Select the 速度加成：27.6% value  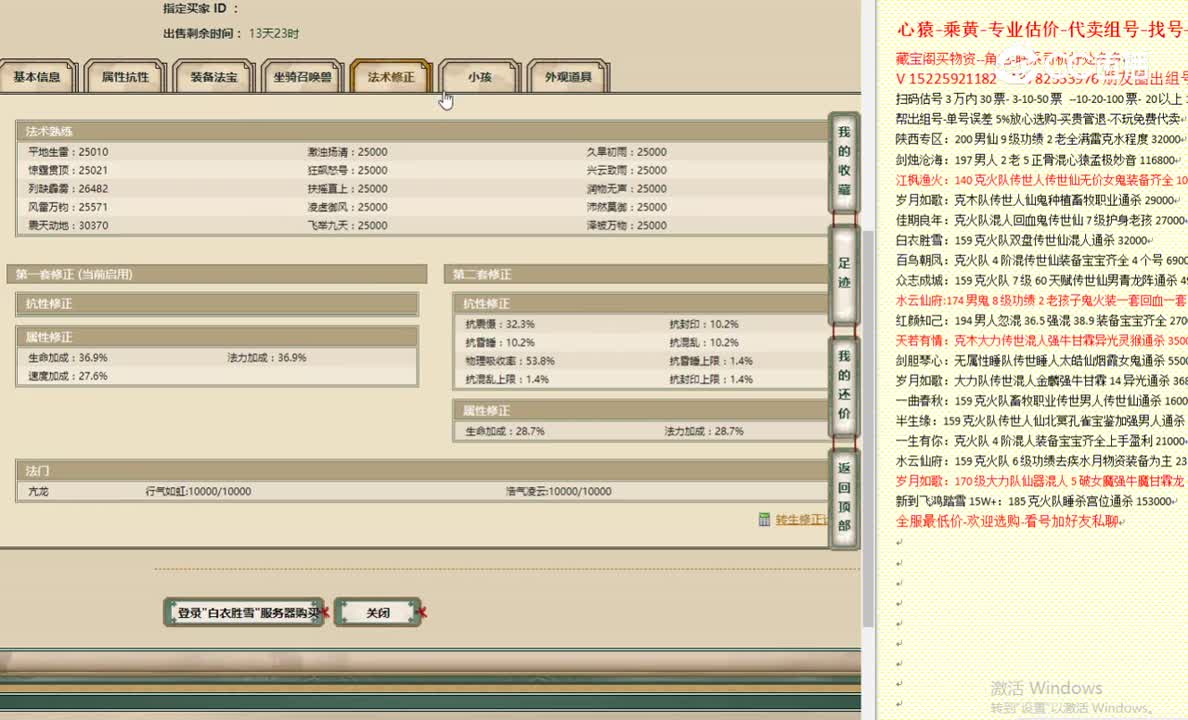[x=68, y=376]
